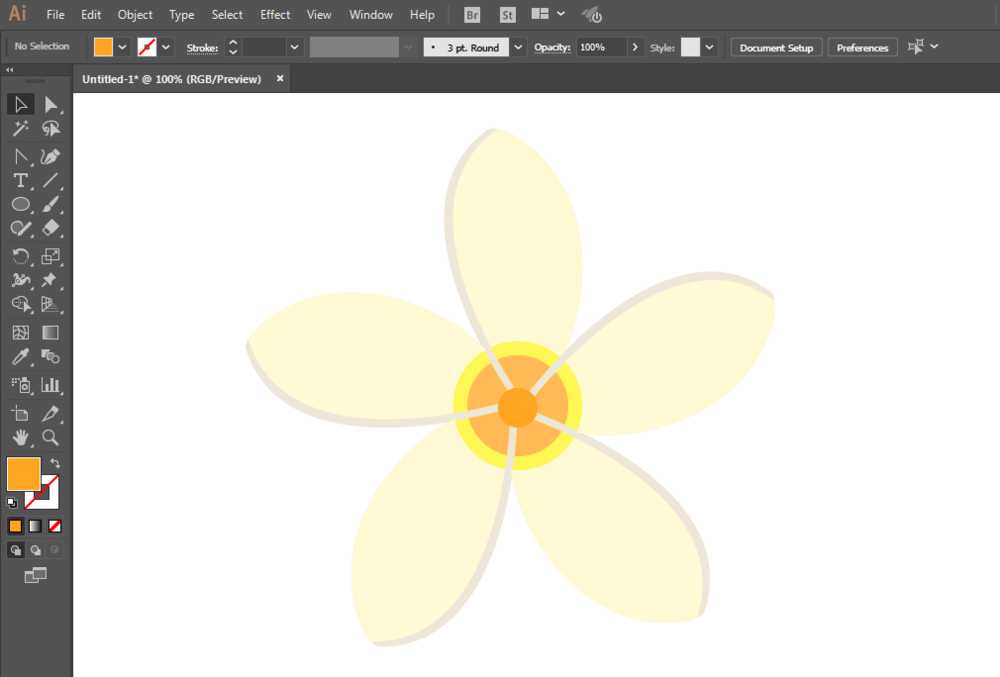Pick the Type tool
This screenshot has height=677, width=1000.
[x=20, y=181]
